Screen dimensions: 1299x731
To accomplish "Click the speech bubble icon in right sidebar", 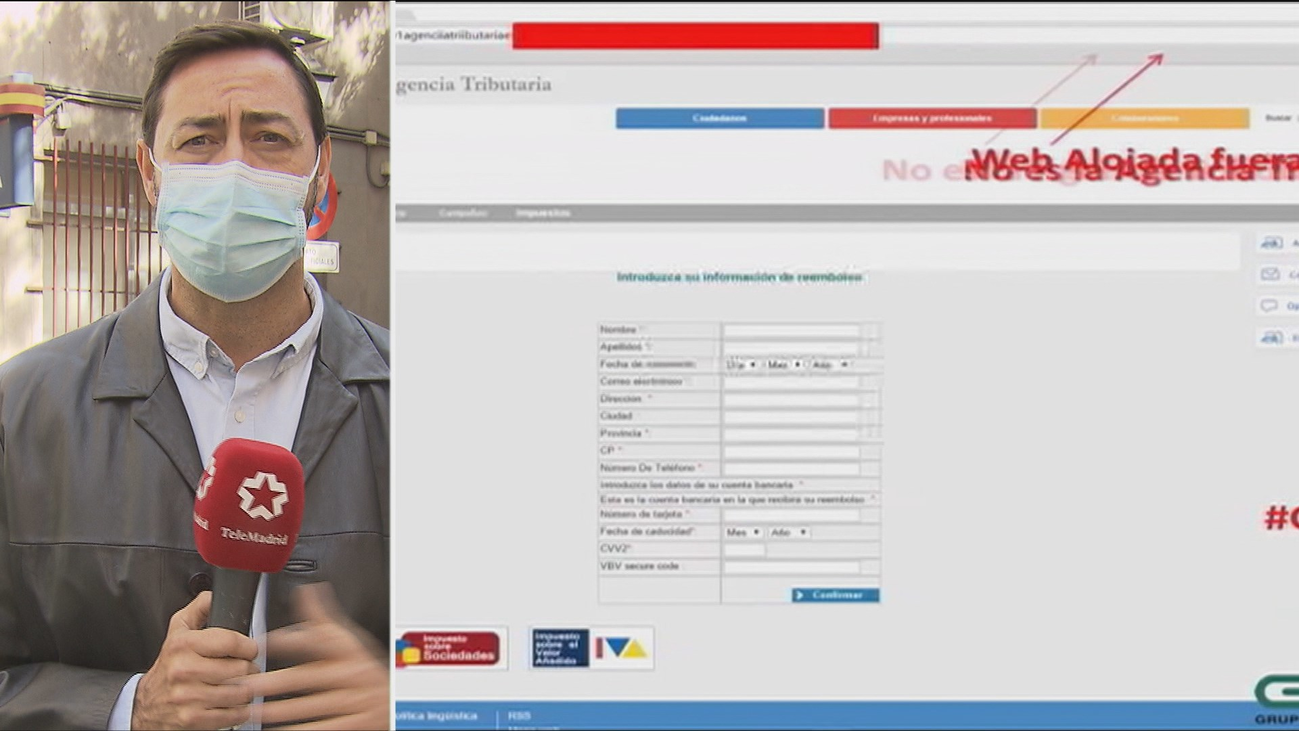I will tap(1270, 306).
